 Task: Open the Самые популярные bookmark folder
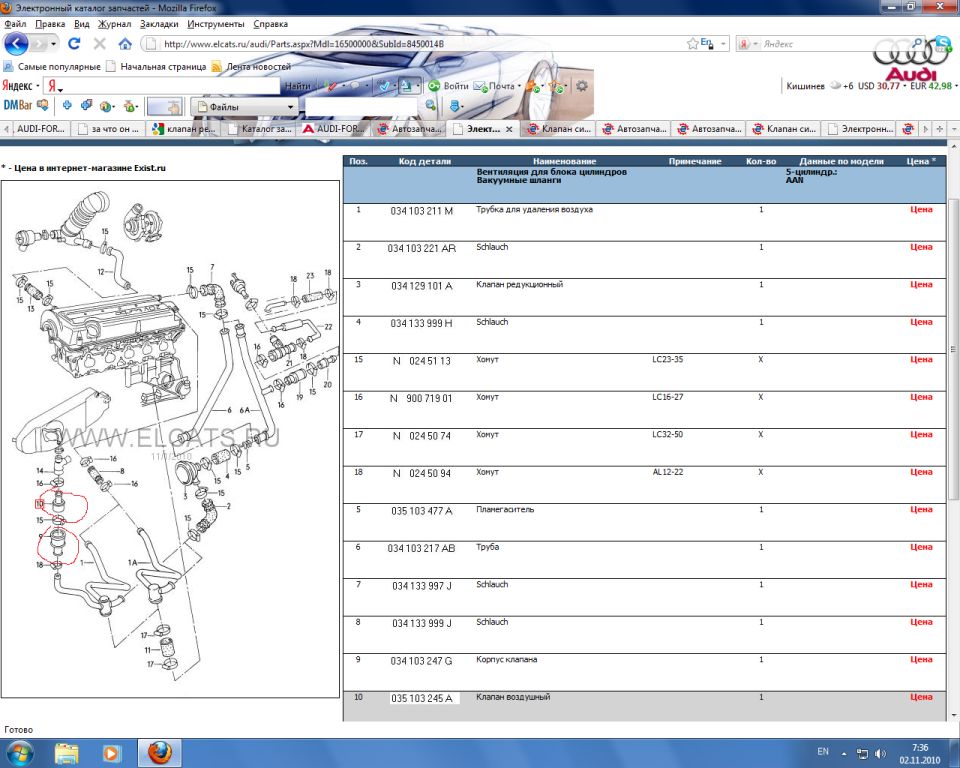[x=52, y=66]
